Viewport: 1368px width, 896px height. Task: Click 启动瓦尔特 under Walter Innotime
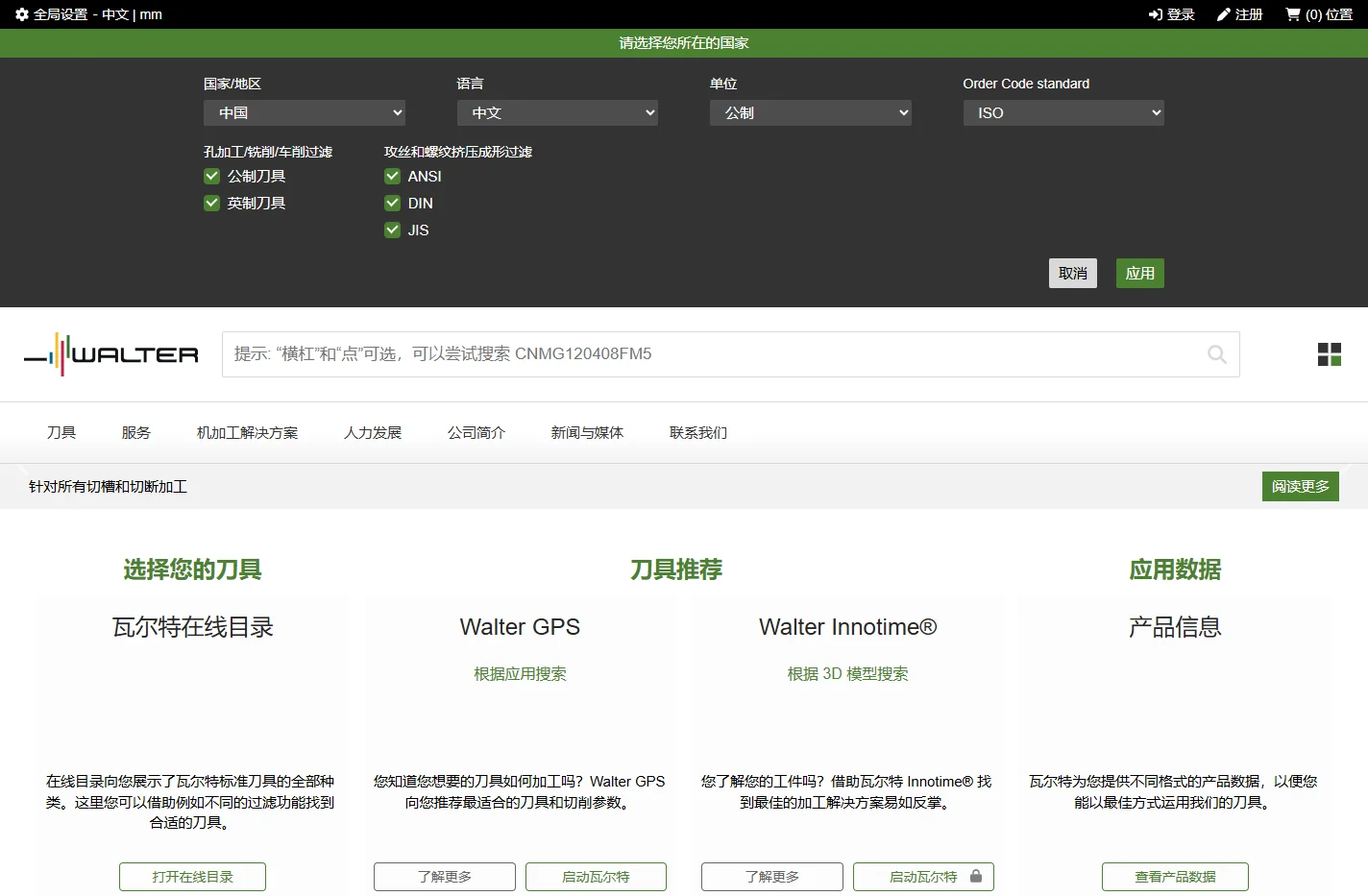[923, 877]
